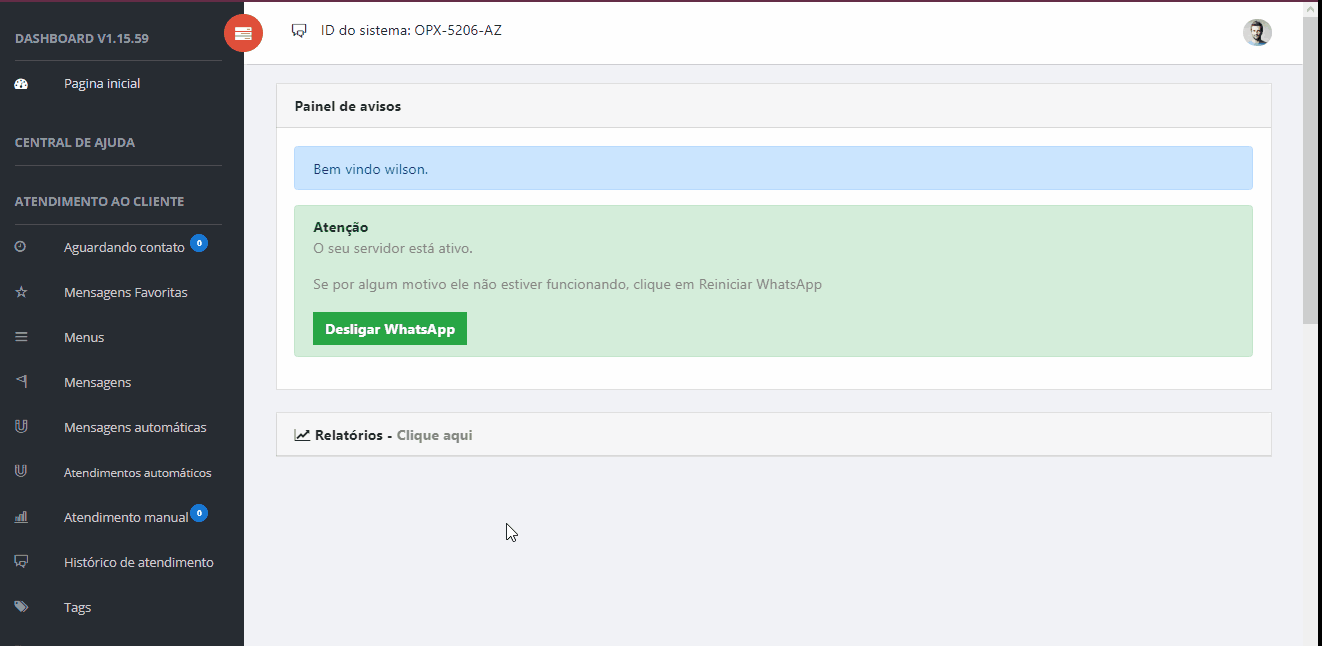The height and width of the screenshot is (646, 1322).
Task: Click the Painel de avisos header
Action: click(348, 106)
